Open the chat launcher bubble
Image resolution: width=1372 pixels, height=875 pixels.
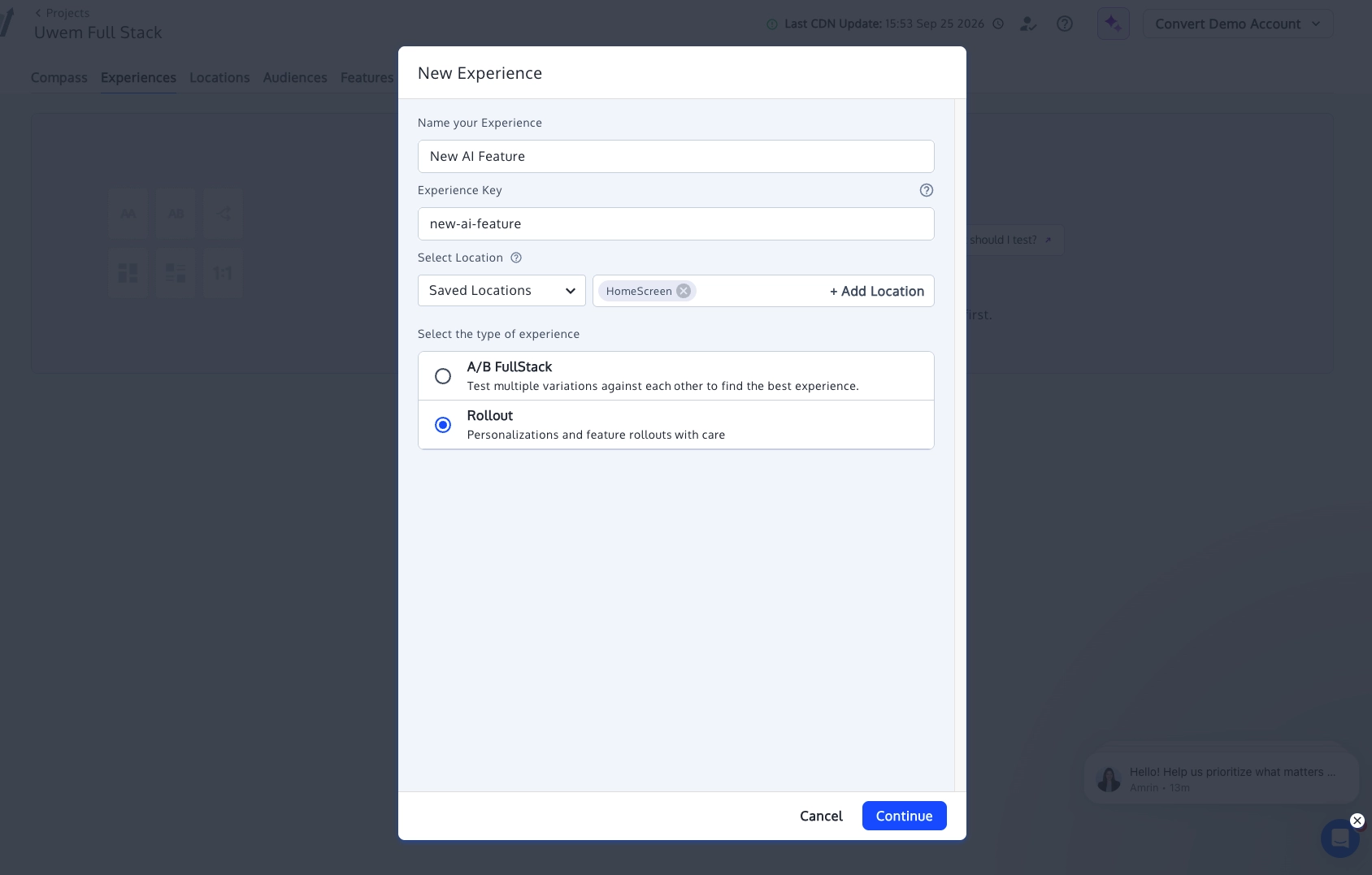[1339, 838]
